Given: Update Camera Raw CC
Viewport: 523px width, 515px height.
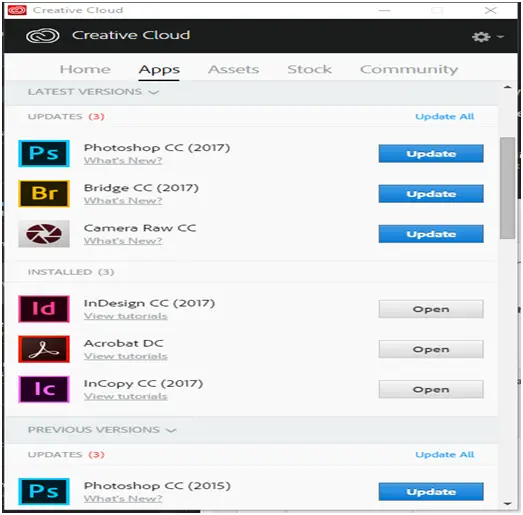Looking at the screenshot, I should 431,234.
